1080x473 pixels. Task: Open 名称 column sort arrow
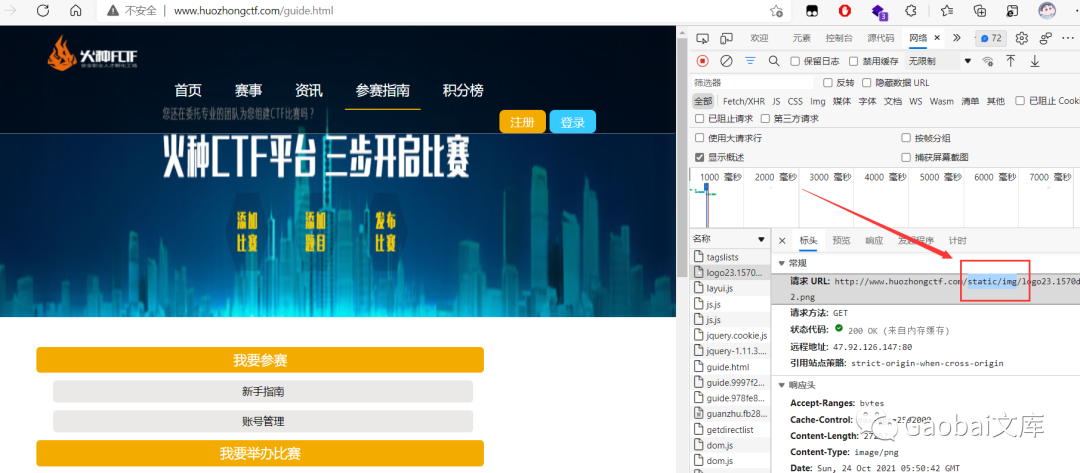coord(761,239)
